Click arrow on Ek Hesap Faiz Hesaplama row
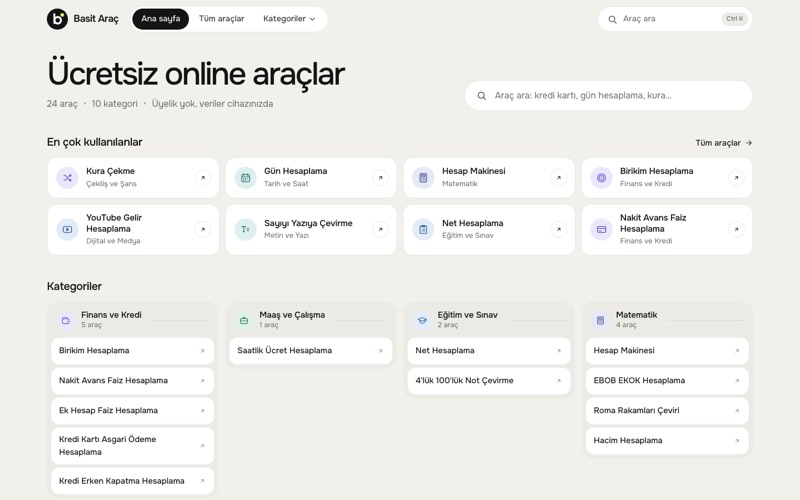 point(203,411)
